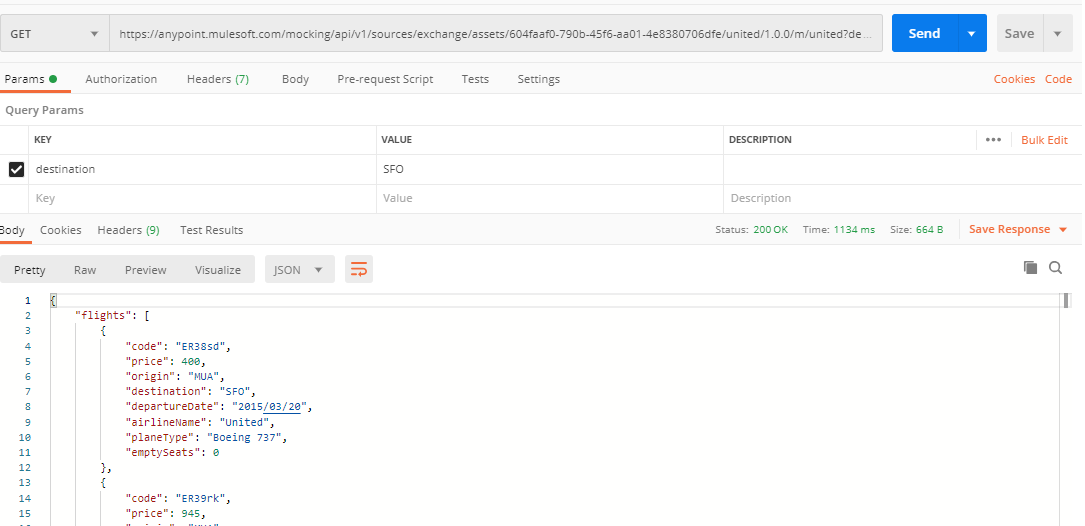Toggle the destination parameter checkbox
This screenshot has height=526, width=1085.
pyautogui.click(x=16, y=169)
